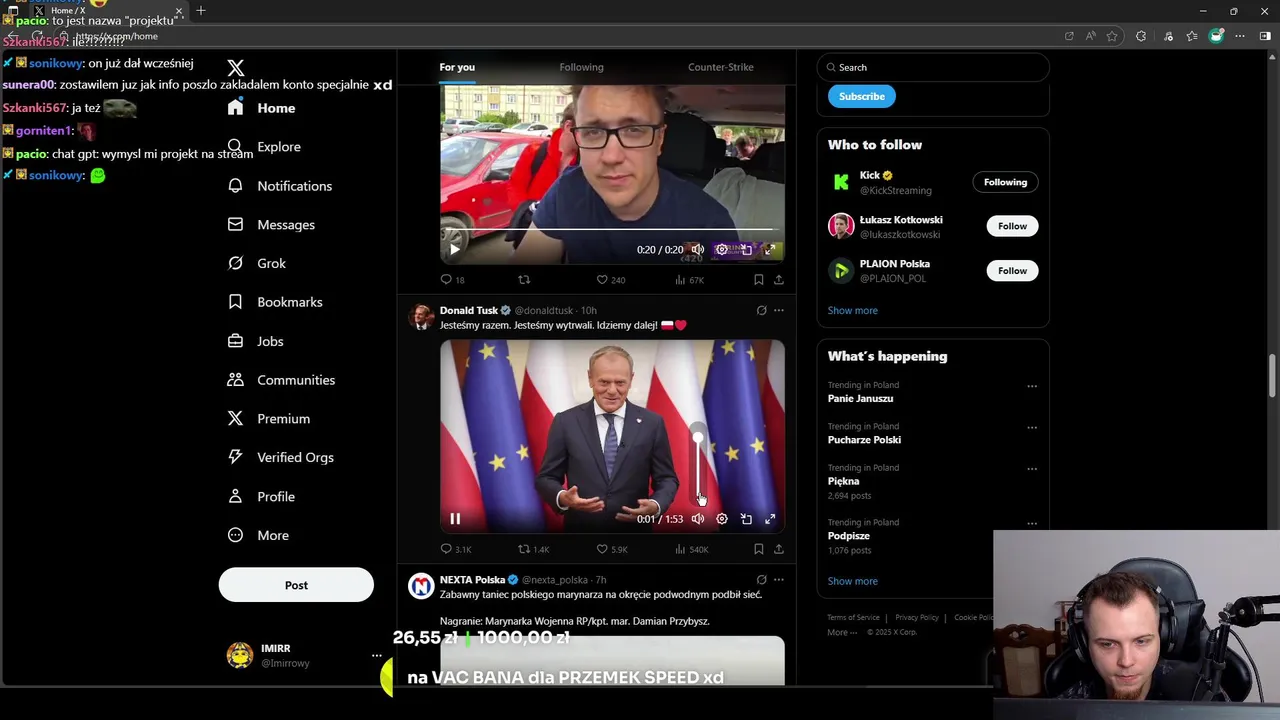The width and height of the screenshot is (1280, 720).
Task: Fullscreen the top feed video
Action: [x=770, y=250]
